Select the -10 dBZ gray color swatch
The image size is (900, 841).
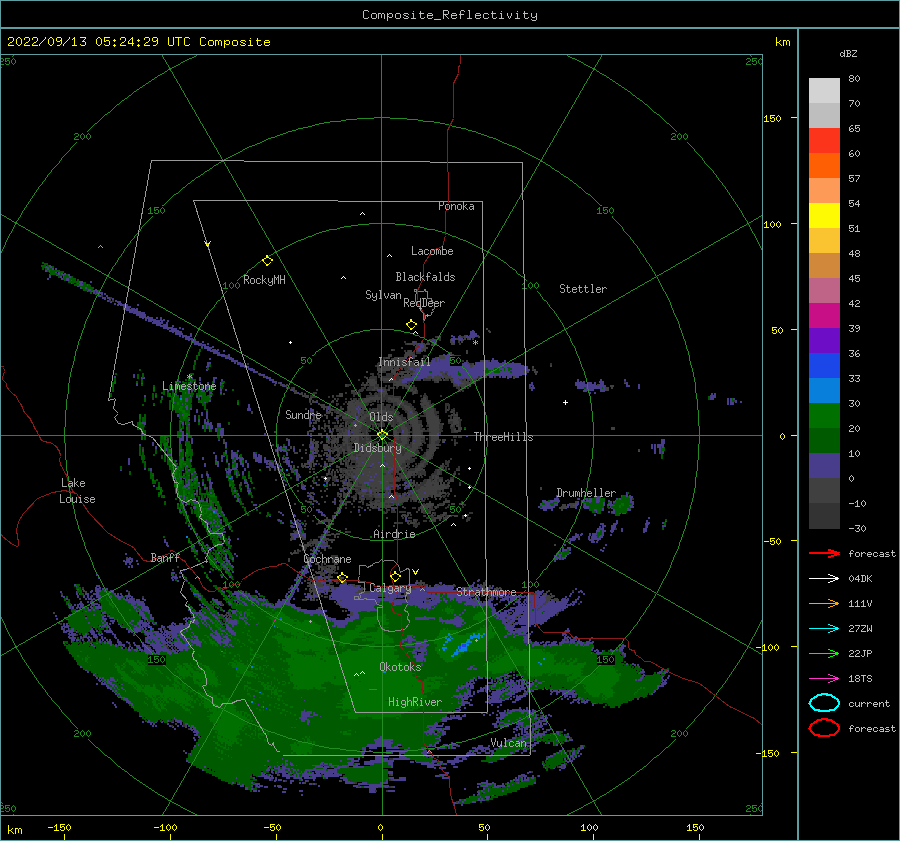pos(824,516)
